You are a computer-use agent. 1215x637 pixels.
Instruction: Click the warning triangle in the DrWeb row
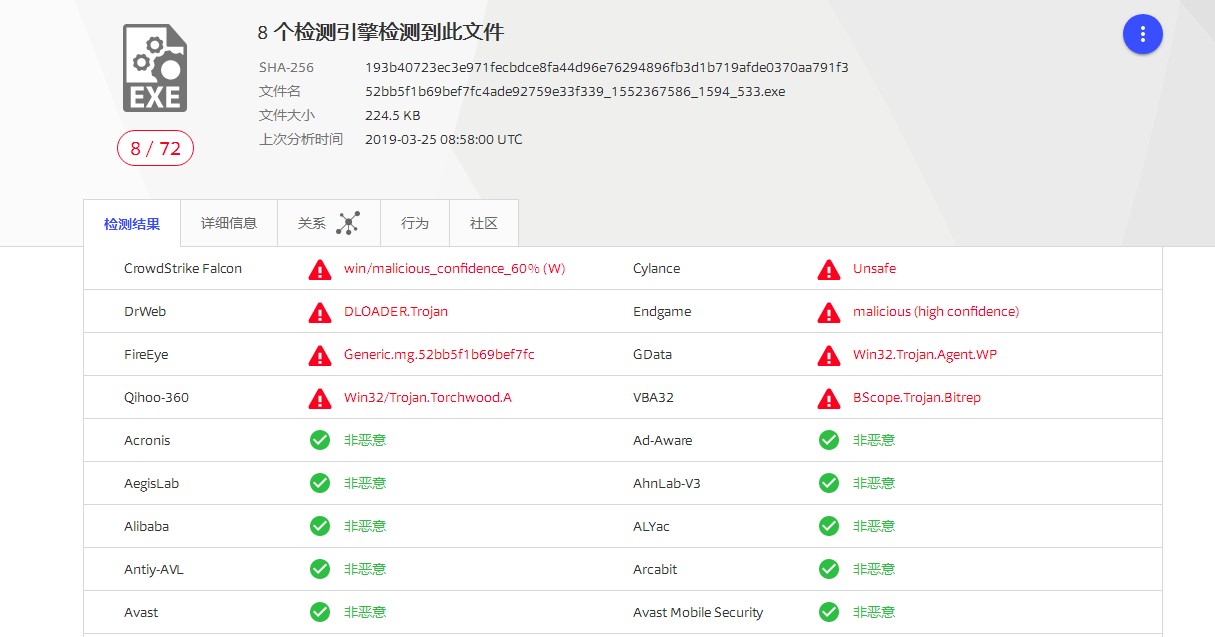(320, 312)
